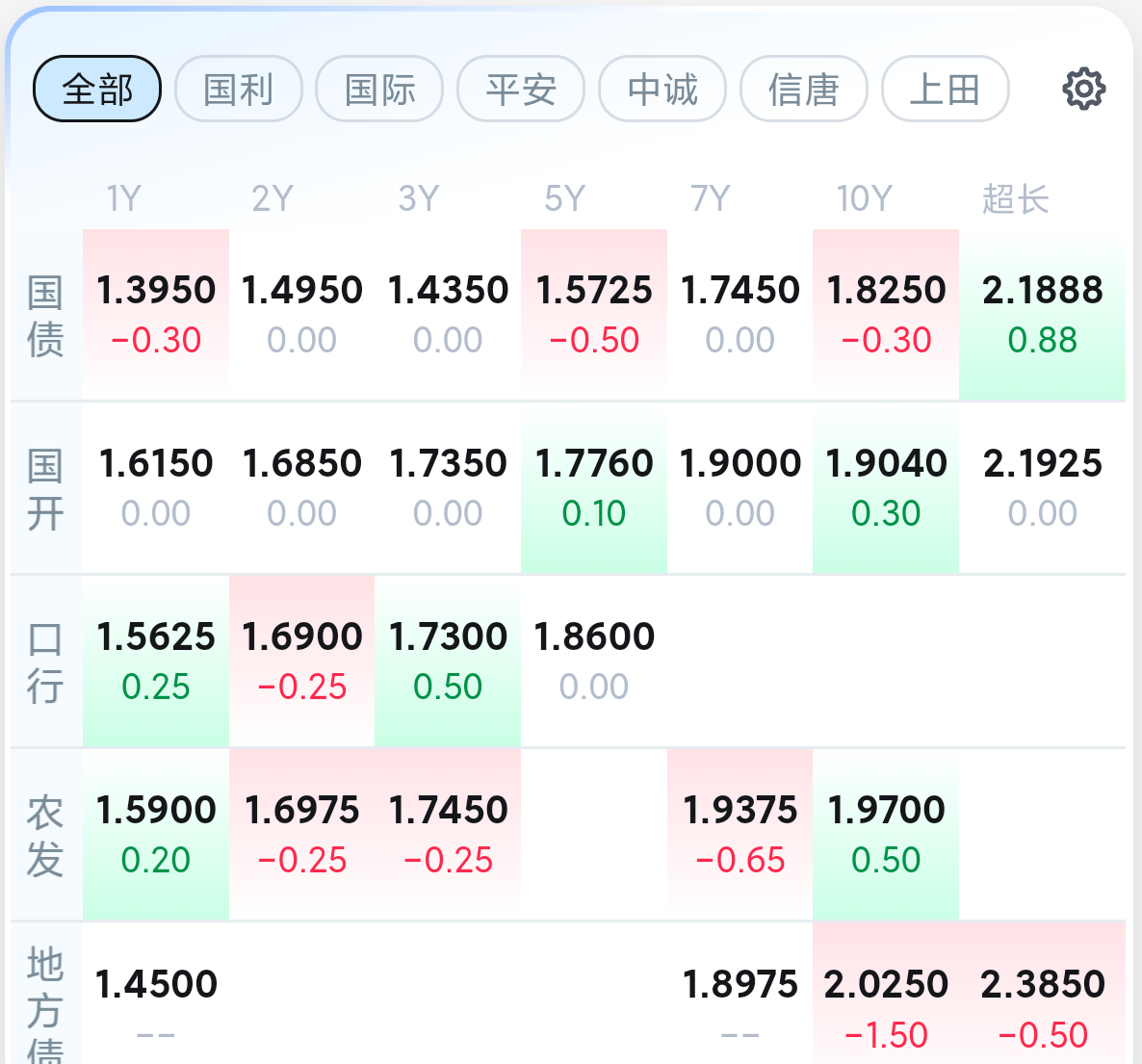This screenshot has width=1142, height=1064.
Task: Select the 中诚 broker tab
Action: pos(662,90)
